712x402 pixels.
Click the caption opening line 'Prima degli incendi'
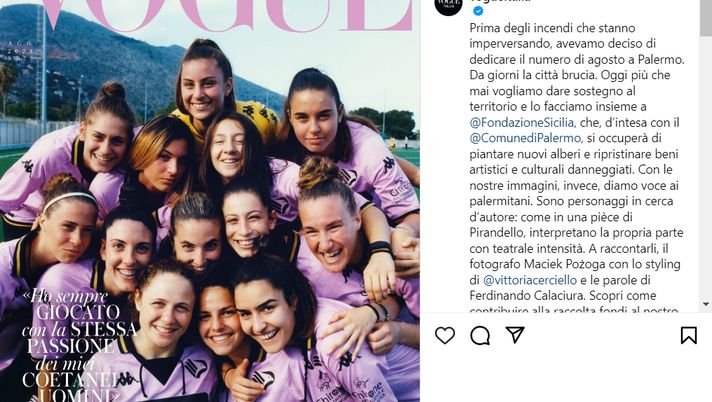pyautogui.click(x=509, y=28)
